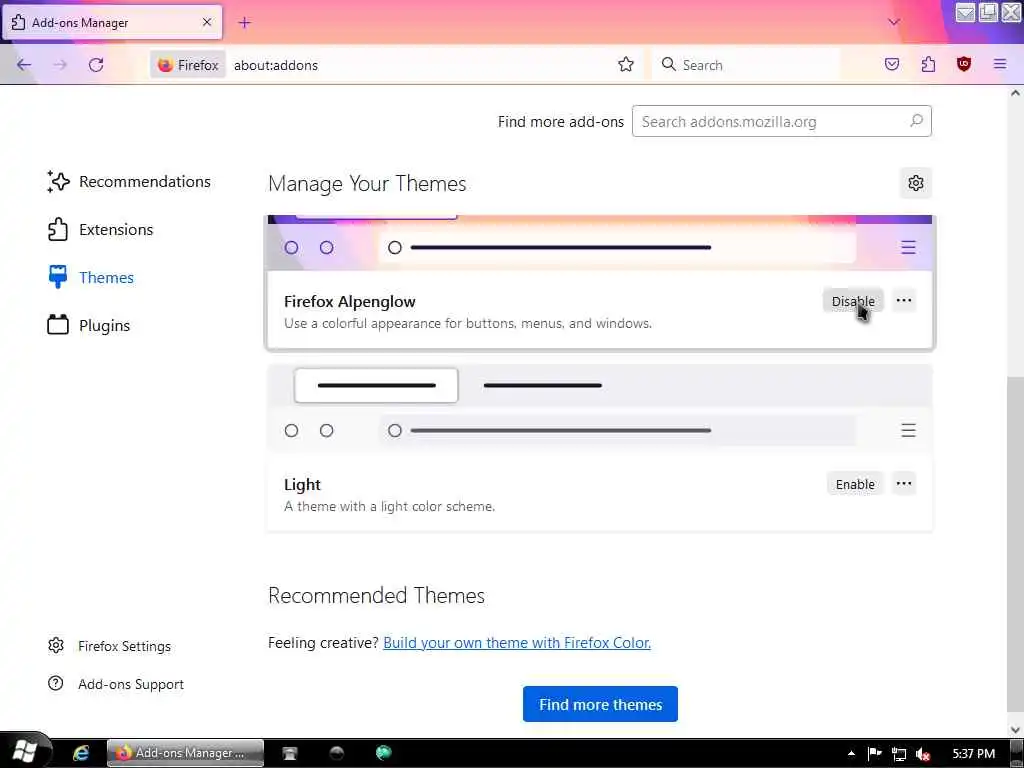Click the dark sphere taskbar icon
The width and height of the screenshot is (1024, 768).
pyautogui.click(x=336, y=753)
